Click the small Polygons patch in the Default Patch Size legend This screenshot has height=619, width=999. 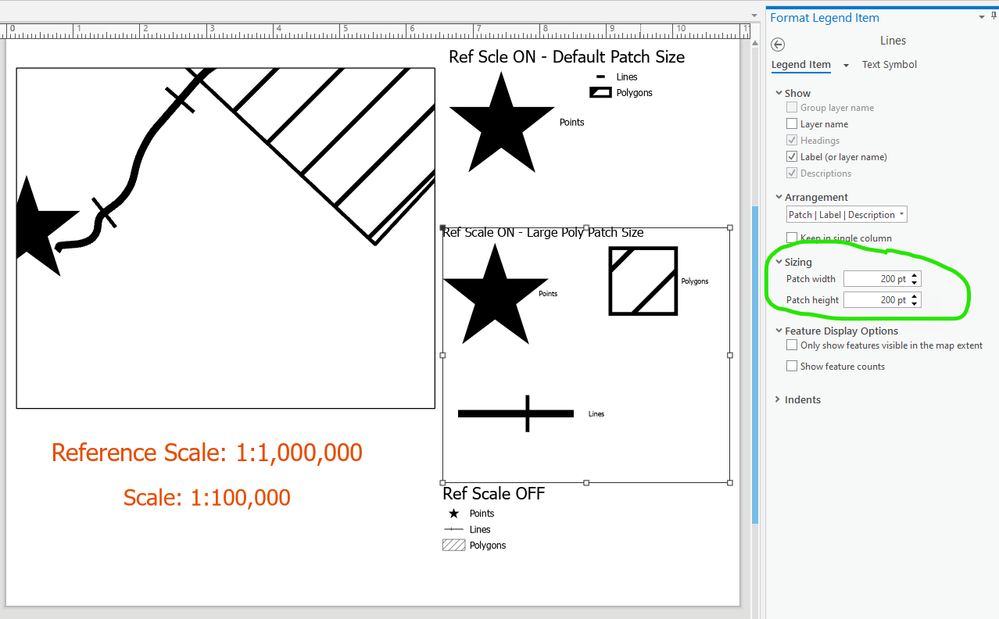point(600,92)
